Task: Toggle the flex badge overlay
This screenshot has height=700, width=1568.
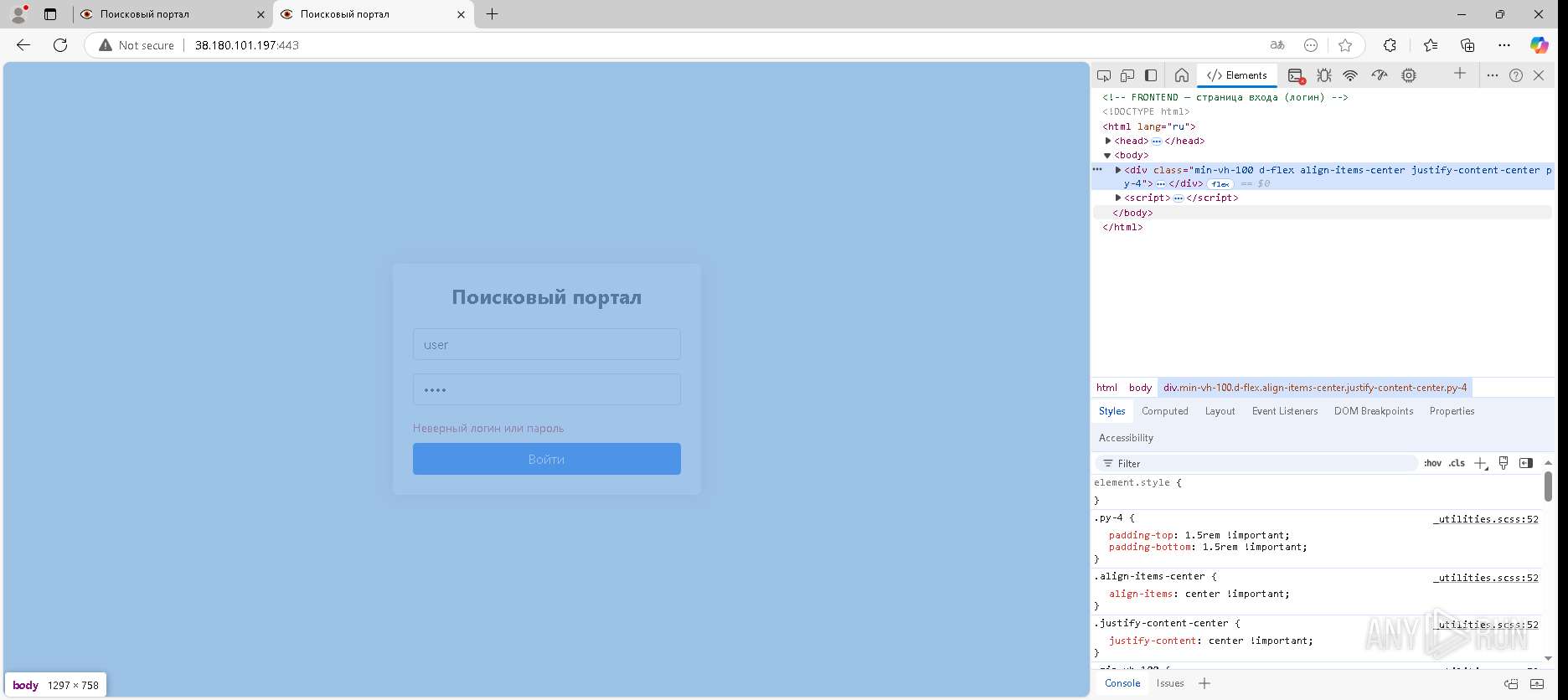Action: pyautogui.click(x=1220, y=184)
